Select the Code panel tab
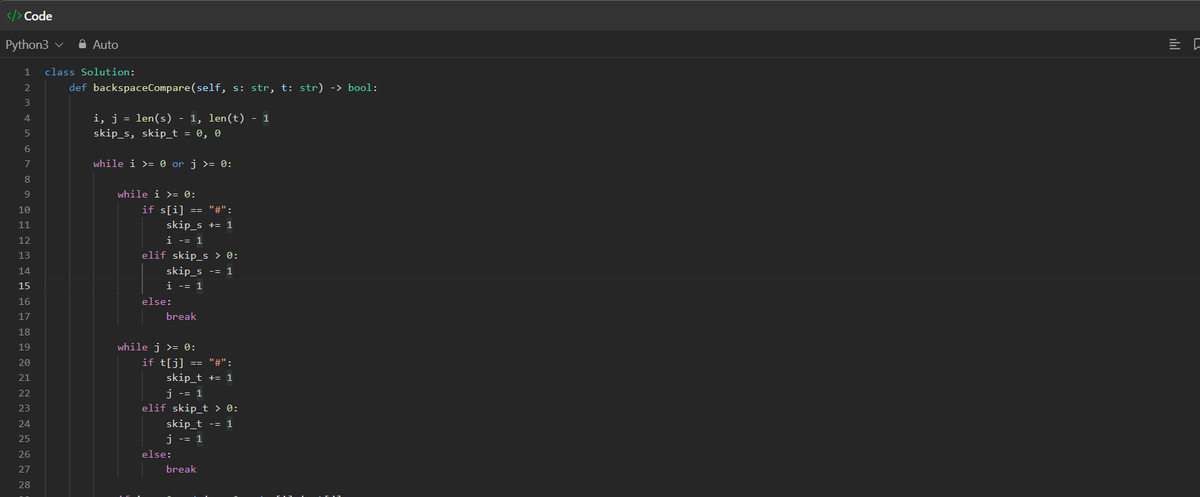 [x=29, y=16]
